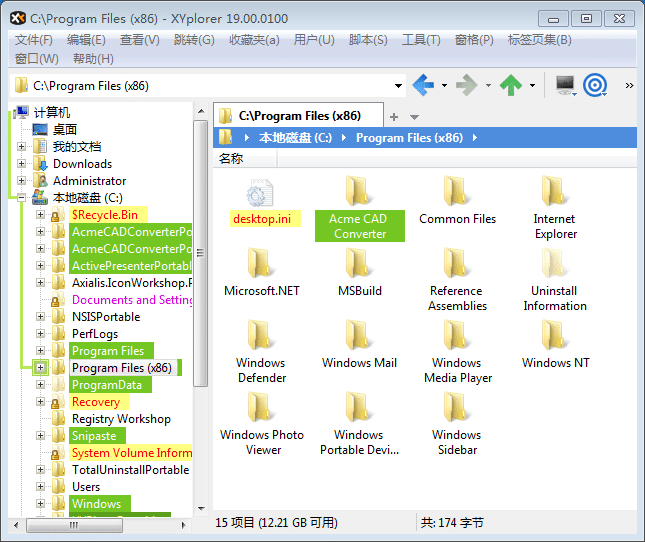
Task: Expand the Program Files (x86) tree node
Action: point(40,367)
